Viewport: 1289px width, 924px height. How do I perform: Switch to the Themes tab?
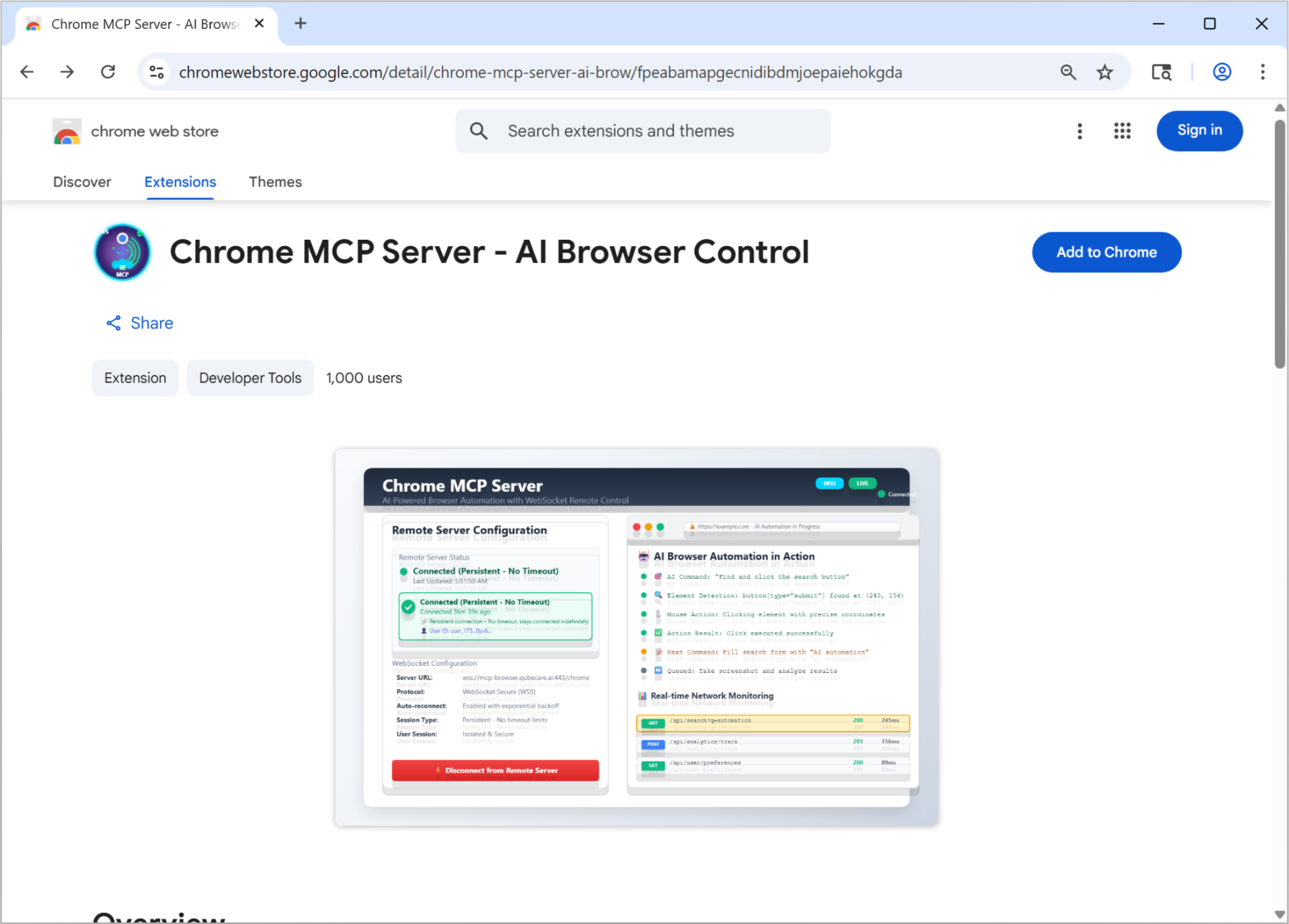[x=275, y=182]
